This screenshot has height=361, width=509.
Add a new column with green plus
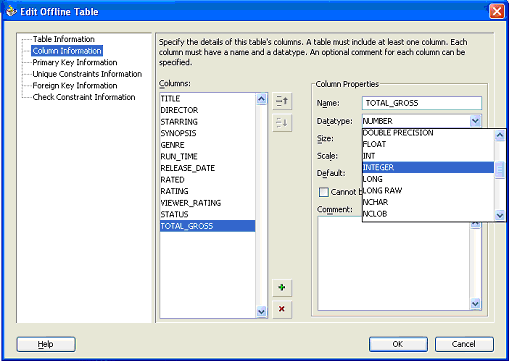pyautogui.click(x=282, y=288)
